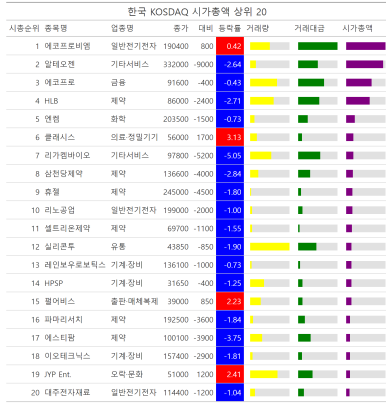Click the sector cell 출판·매체복제
The image size is (386, 404).
coord(134,301)
